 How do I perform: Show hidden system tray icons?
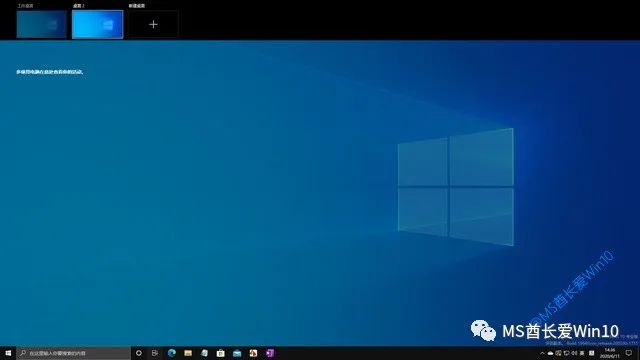tap(542, 353)
